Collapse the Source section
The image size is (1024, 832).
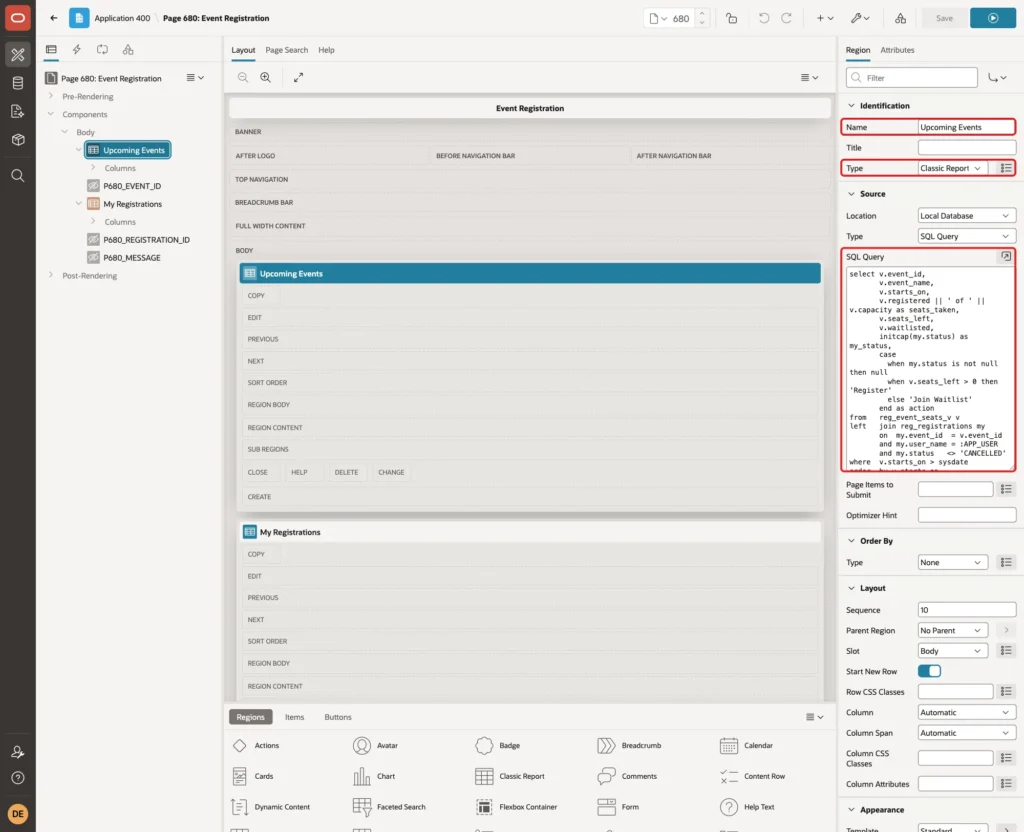[851, 194]
